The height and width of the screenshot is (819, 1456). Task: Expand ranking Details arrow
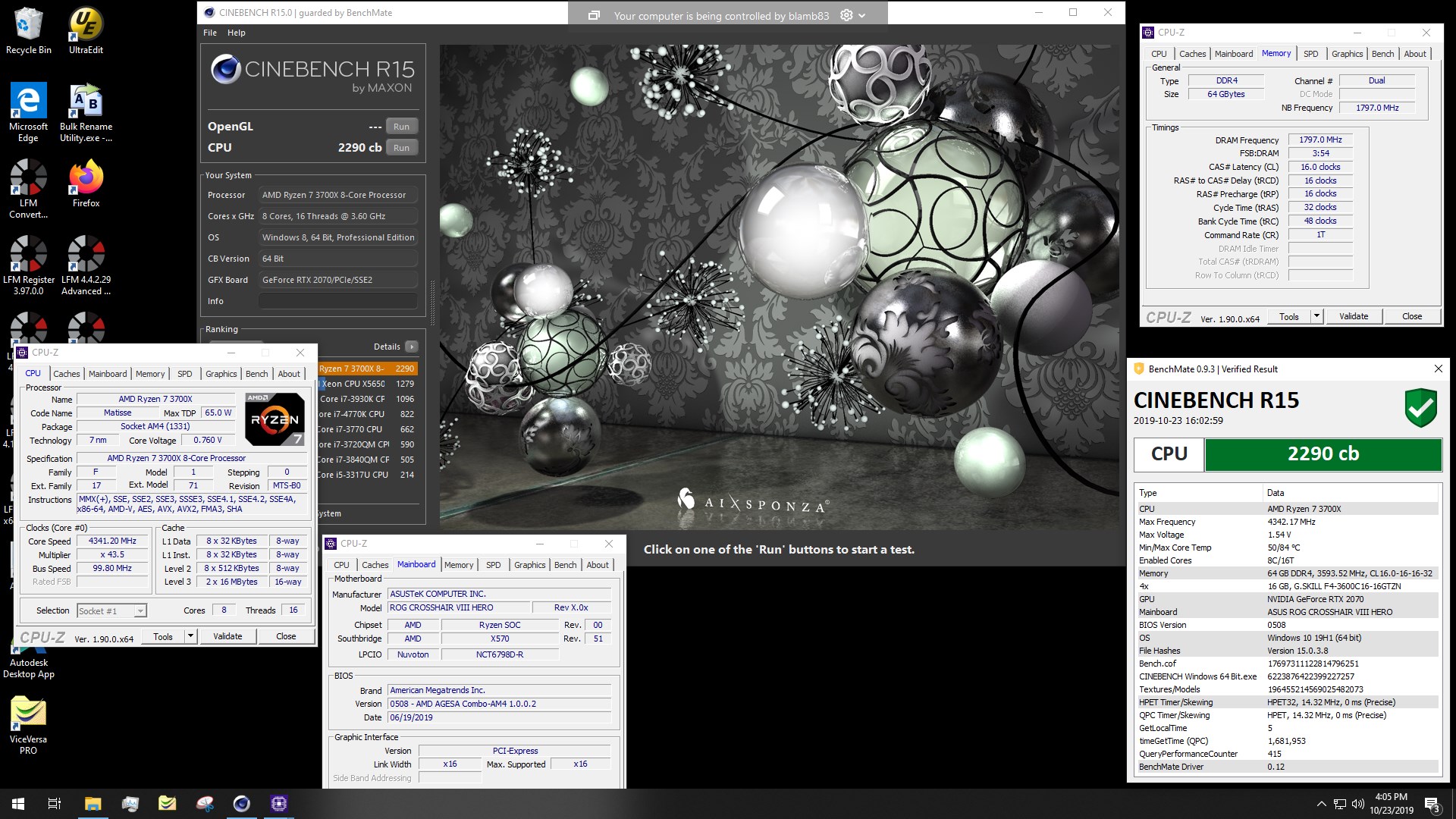pyautogui.click(x=412, y=347)
